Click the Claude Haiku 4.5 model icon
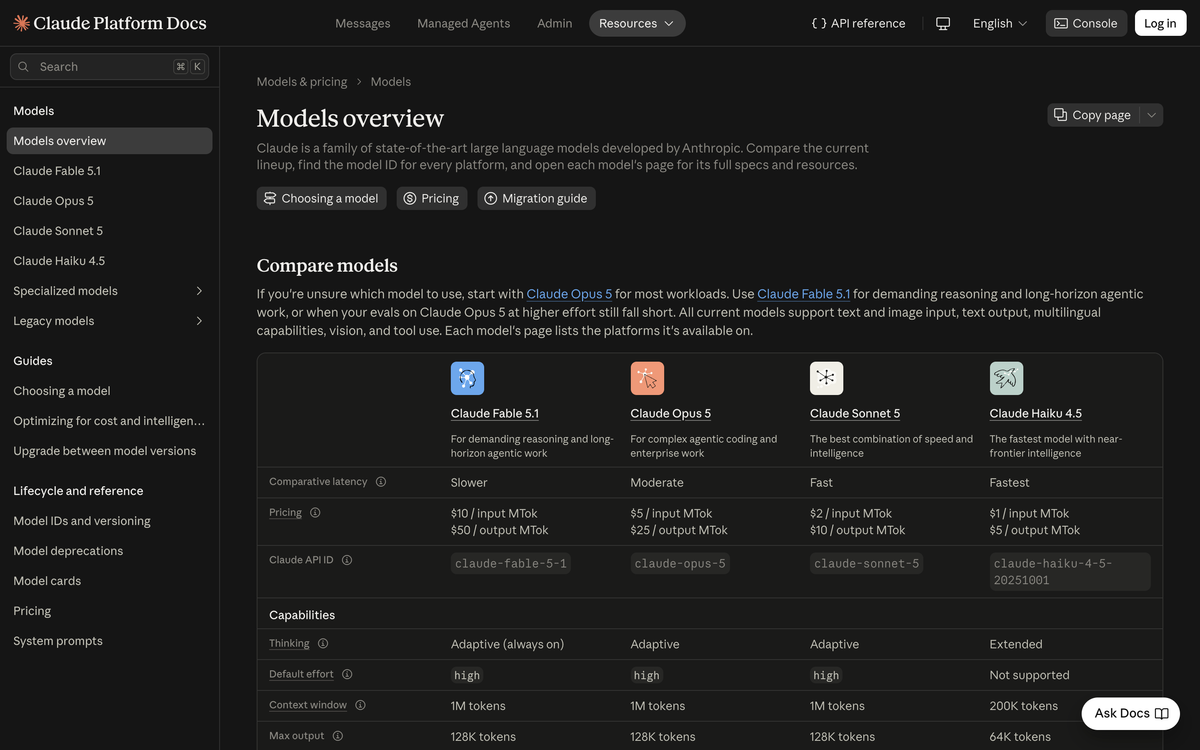Image resolution: width=1200 pixels, height=750 pixels. click(x=1006, y=378)
